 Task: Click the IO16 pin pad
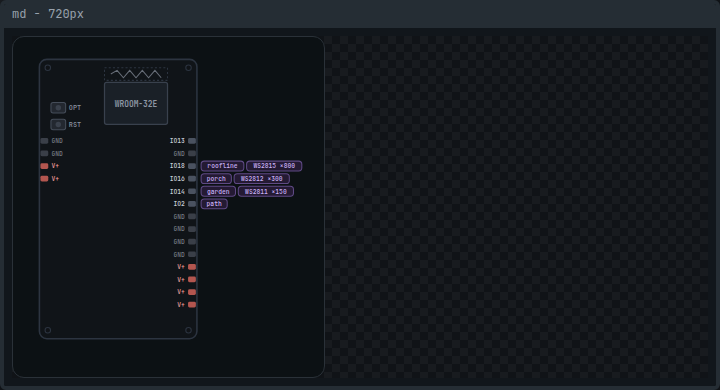pyautogui.click(x=192, y=179)
